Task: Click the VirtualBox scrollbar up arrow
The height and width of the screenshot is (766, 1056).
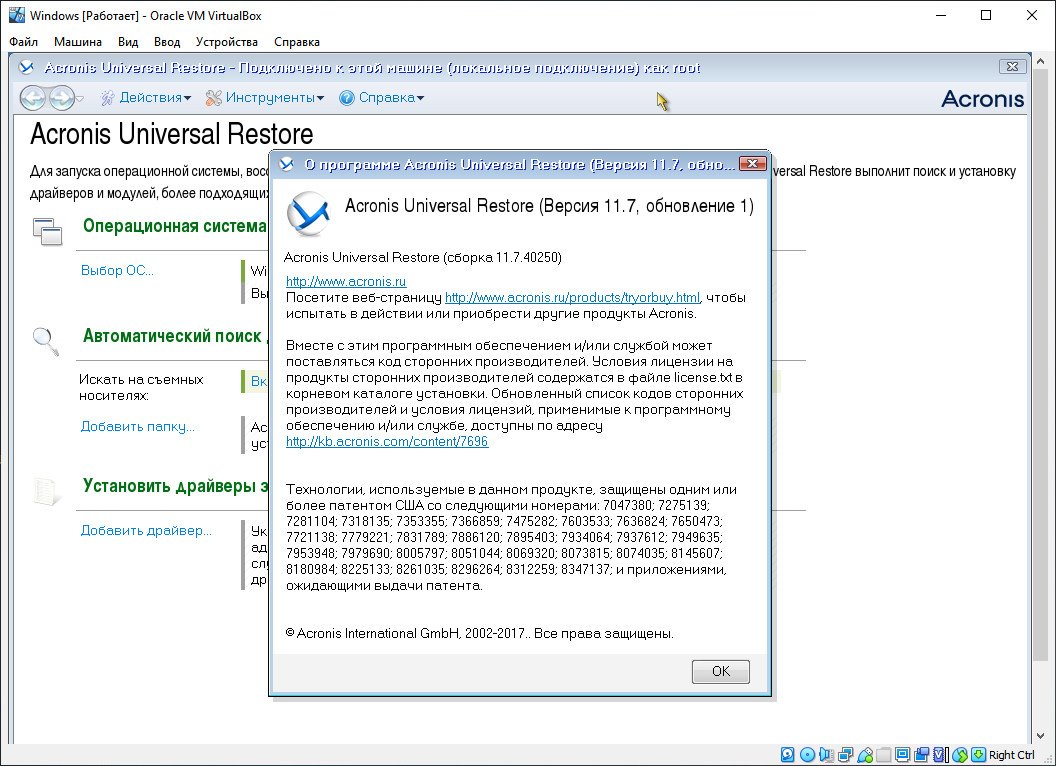Action: (1041, 61)
